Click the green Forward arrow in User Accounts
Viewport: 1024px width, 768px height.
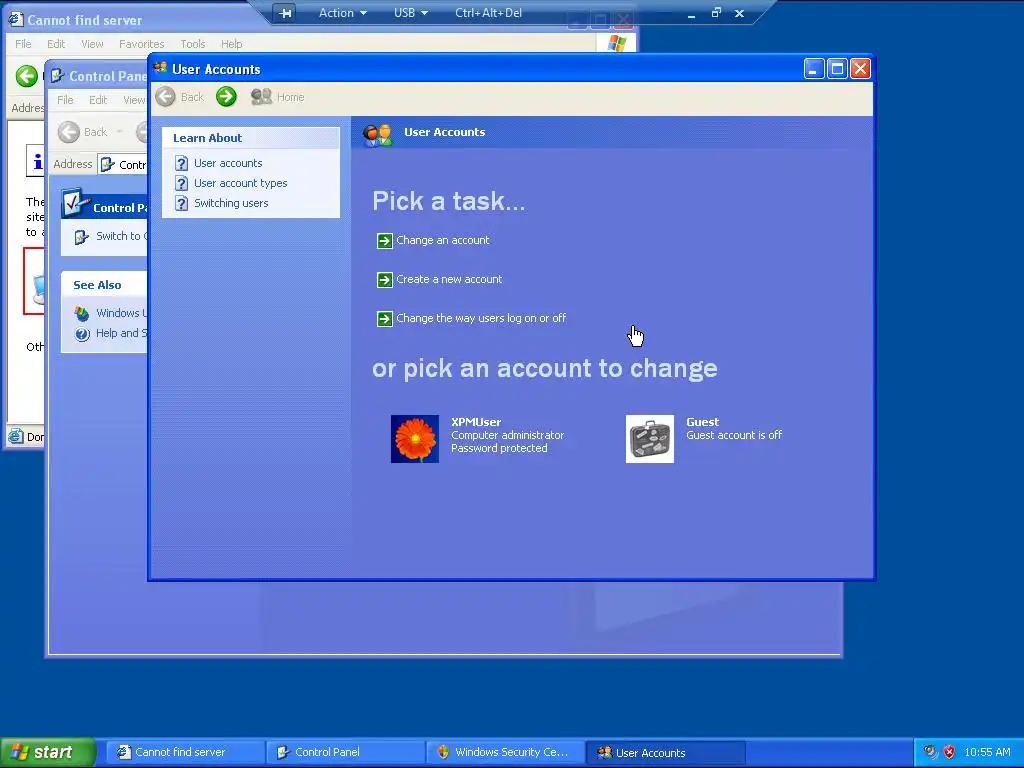pyautogui.click(x=226, y=97)
